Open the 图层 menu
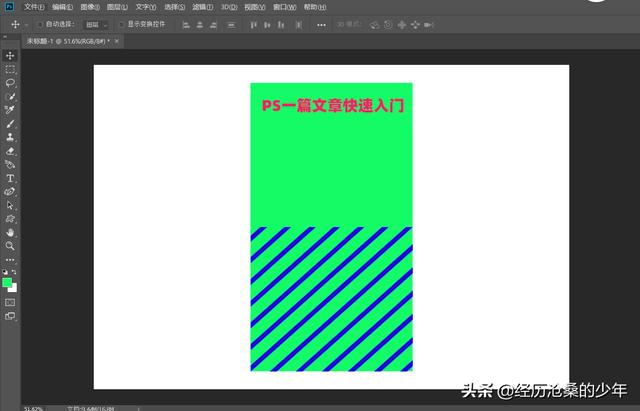The image size is (640, 411). tap(117, 7)
